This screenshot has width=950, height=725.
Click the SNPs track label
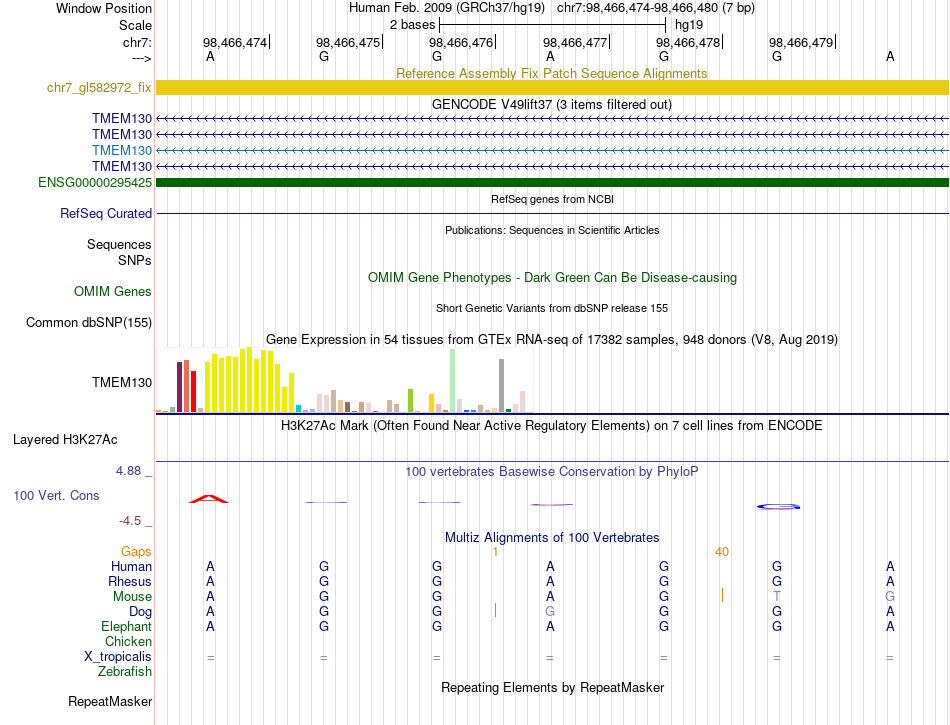click(135, 260)
